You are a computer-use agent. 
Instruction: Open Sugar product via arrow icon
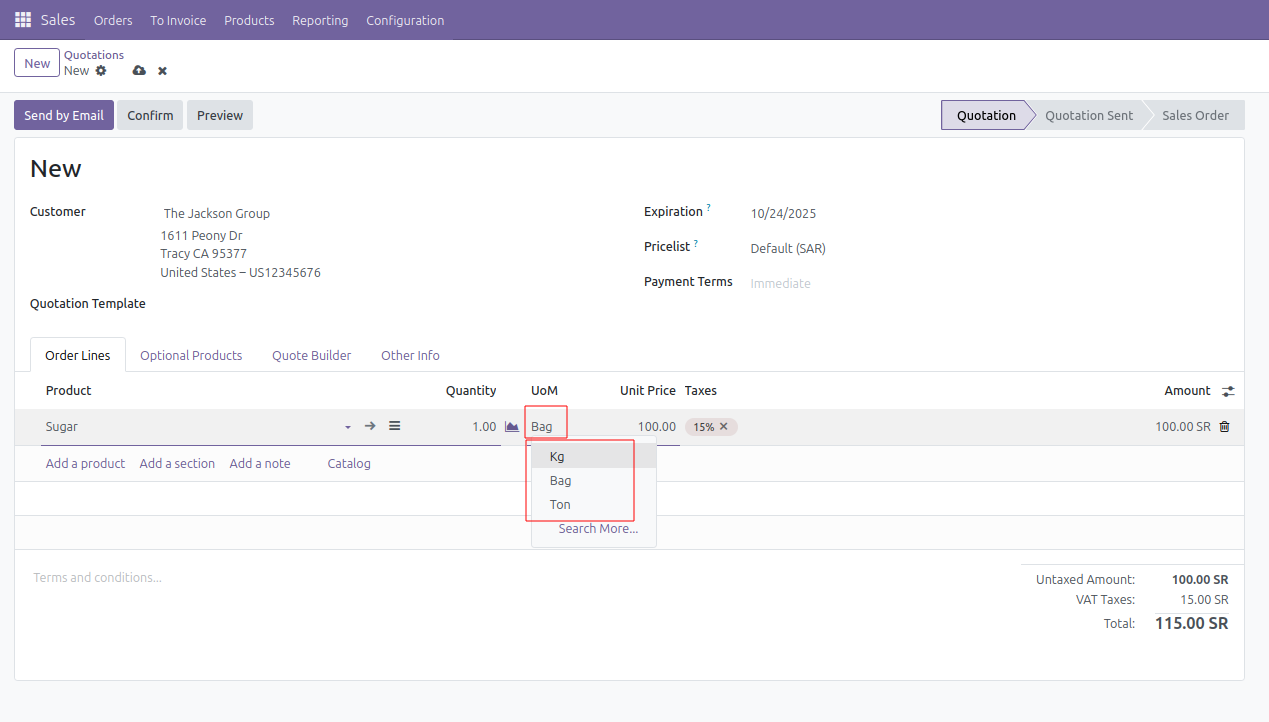pos(370,426)
